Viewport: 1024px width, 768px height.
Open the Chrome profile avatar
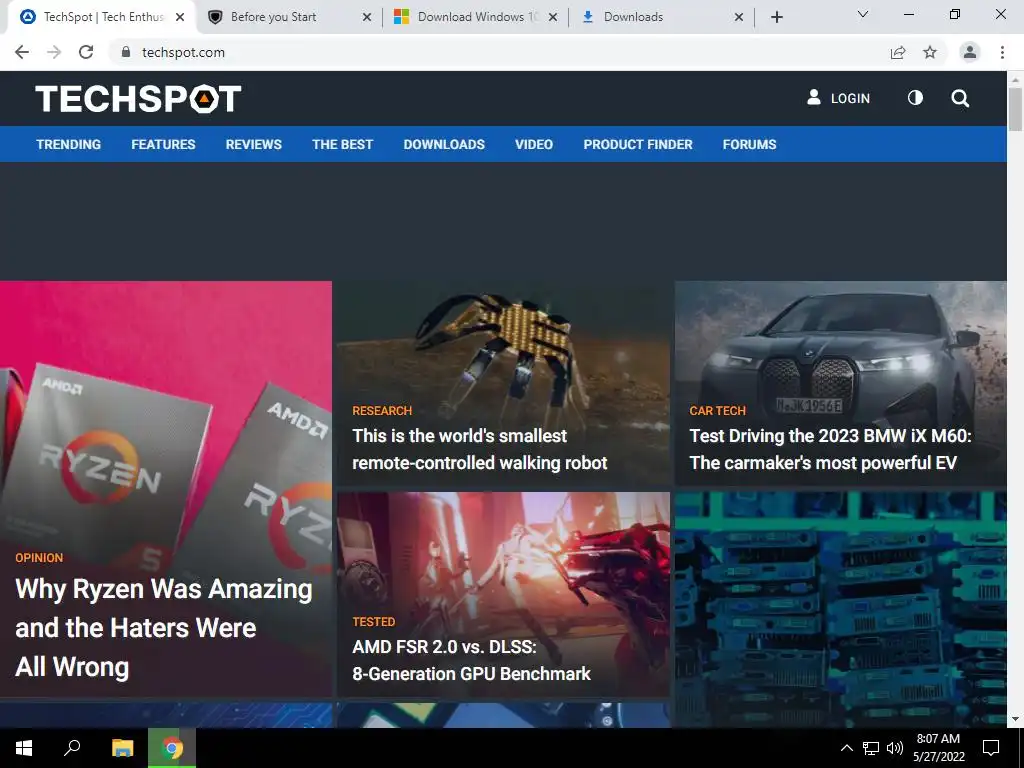pyautogui.click(x=970, y=52)
